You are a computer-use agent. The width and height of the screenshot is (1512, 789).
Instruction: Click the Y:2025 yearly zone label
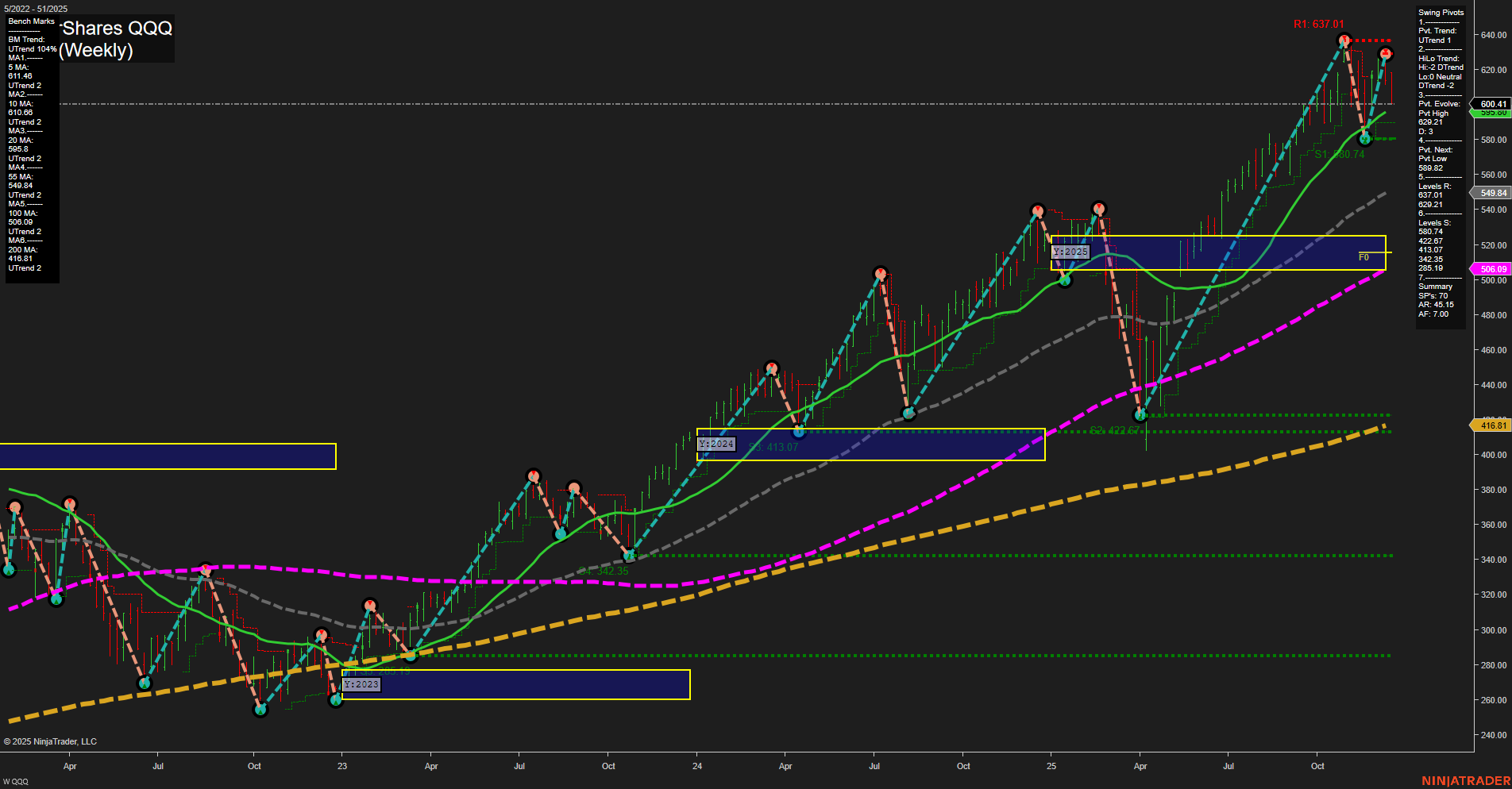1070,252
